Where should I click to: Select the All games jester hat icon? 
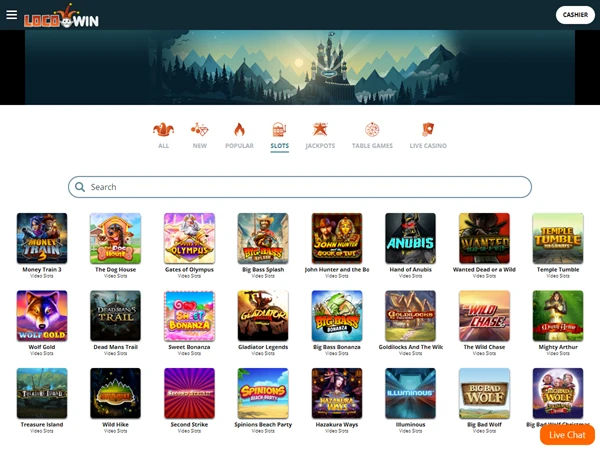click(x=163, y=130)
